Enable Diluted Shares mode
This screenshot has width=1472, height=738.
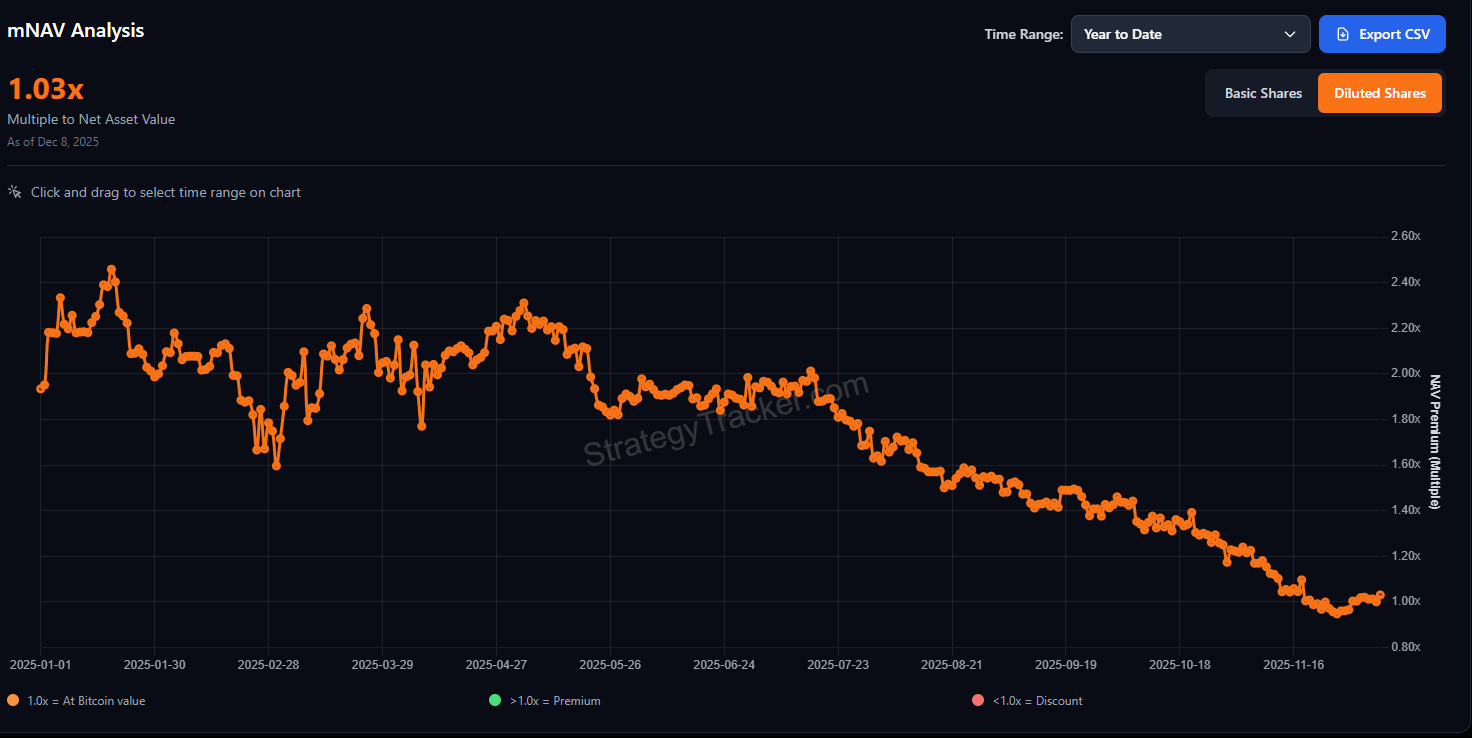coord(1380,92)
